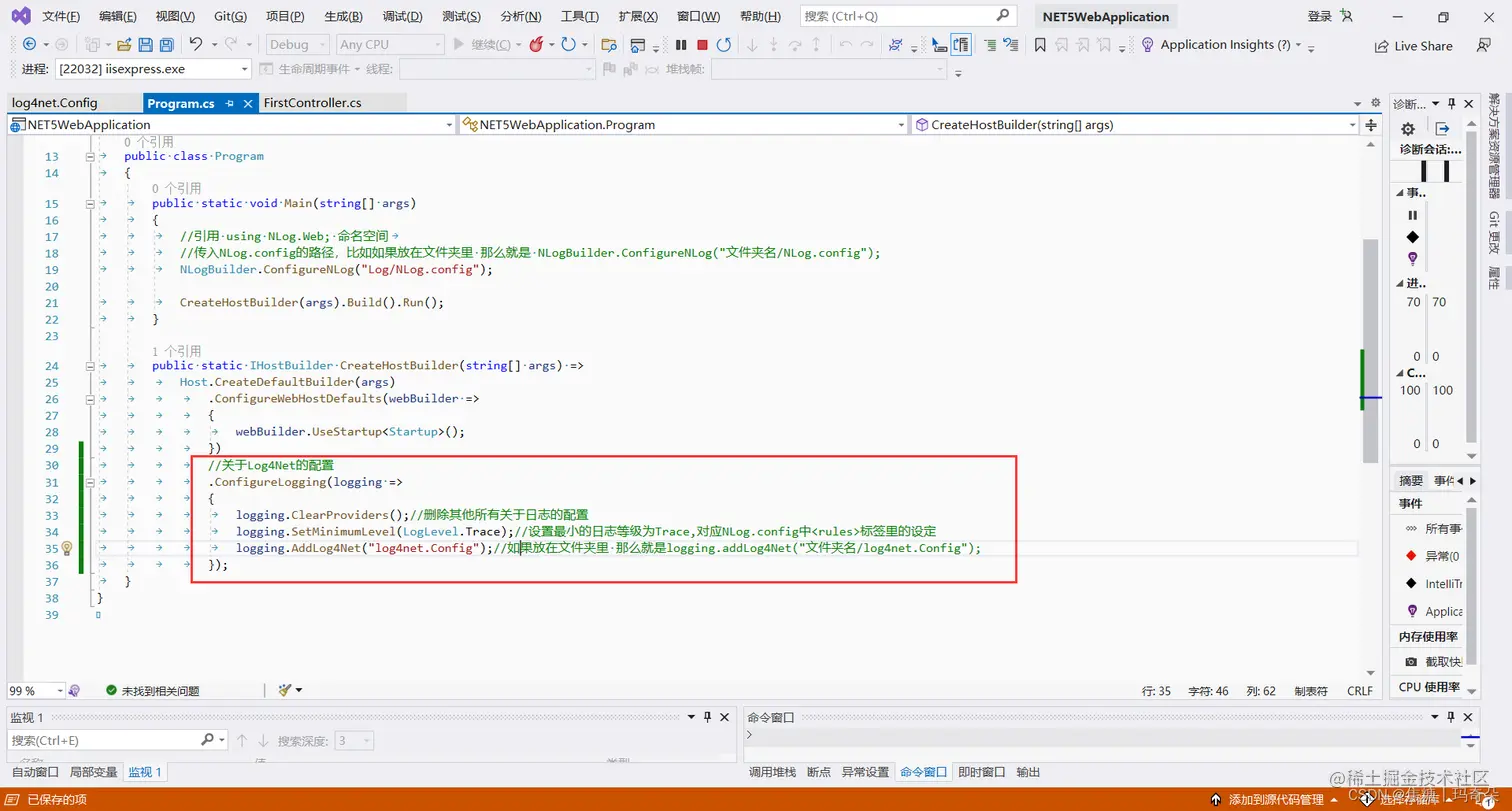Click the camera snapshot icon under memory usage

click(x=1410, y=662)
